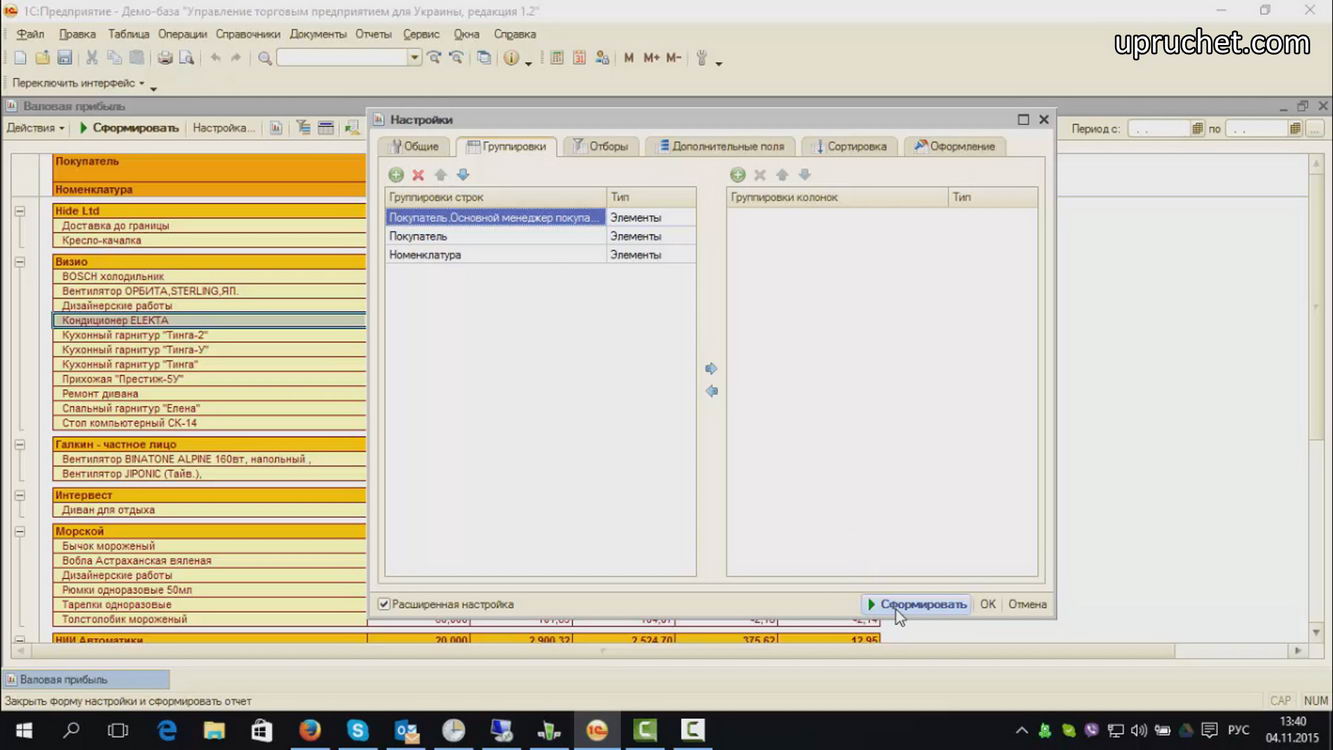Screen dimensions: 1333x750
Task: Uncheck Расширенная настройка checkbox
Action: tap(384, 604)
